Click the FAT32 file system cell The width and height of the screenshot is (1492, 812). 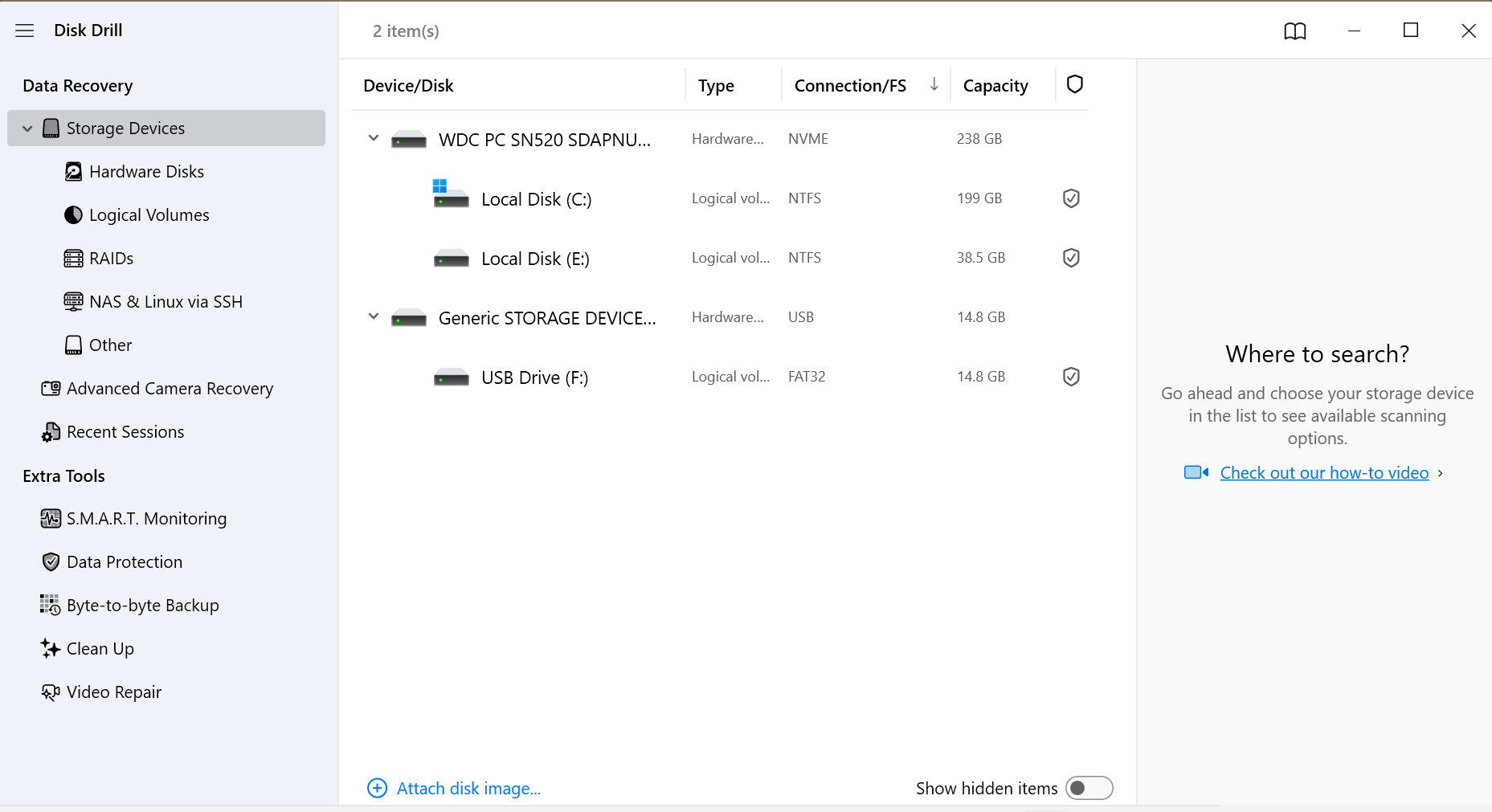807,377
